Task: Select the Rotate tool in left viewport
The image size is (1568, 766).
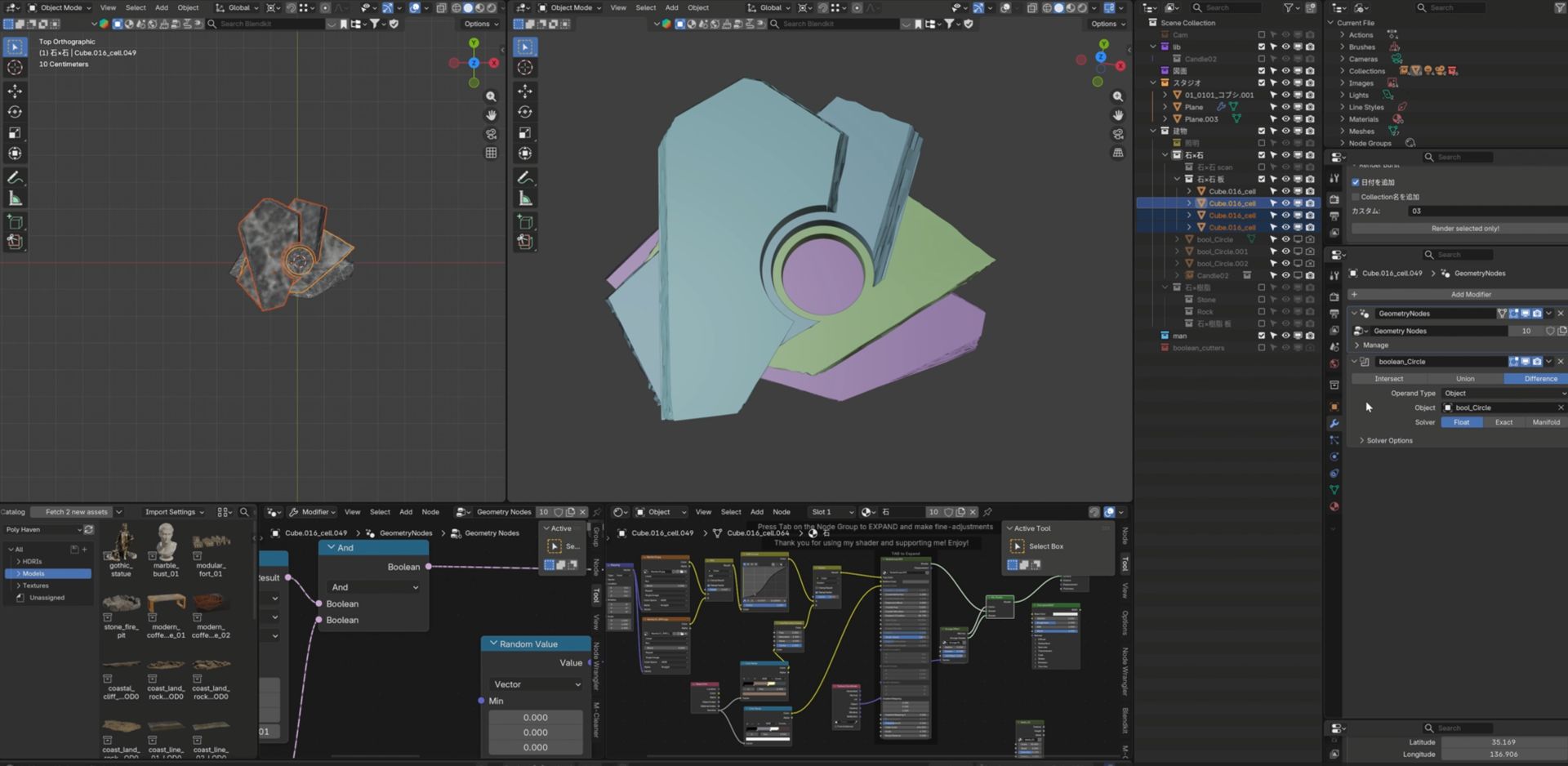Action: click(15, 112)
